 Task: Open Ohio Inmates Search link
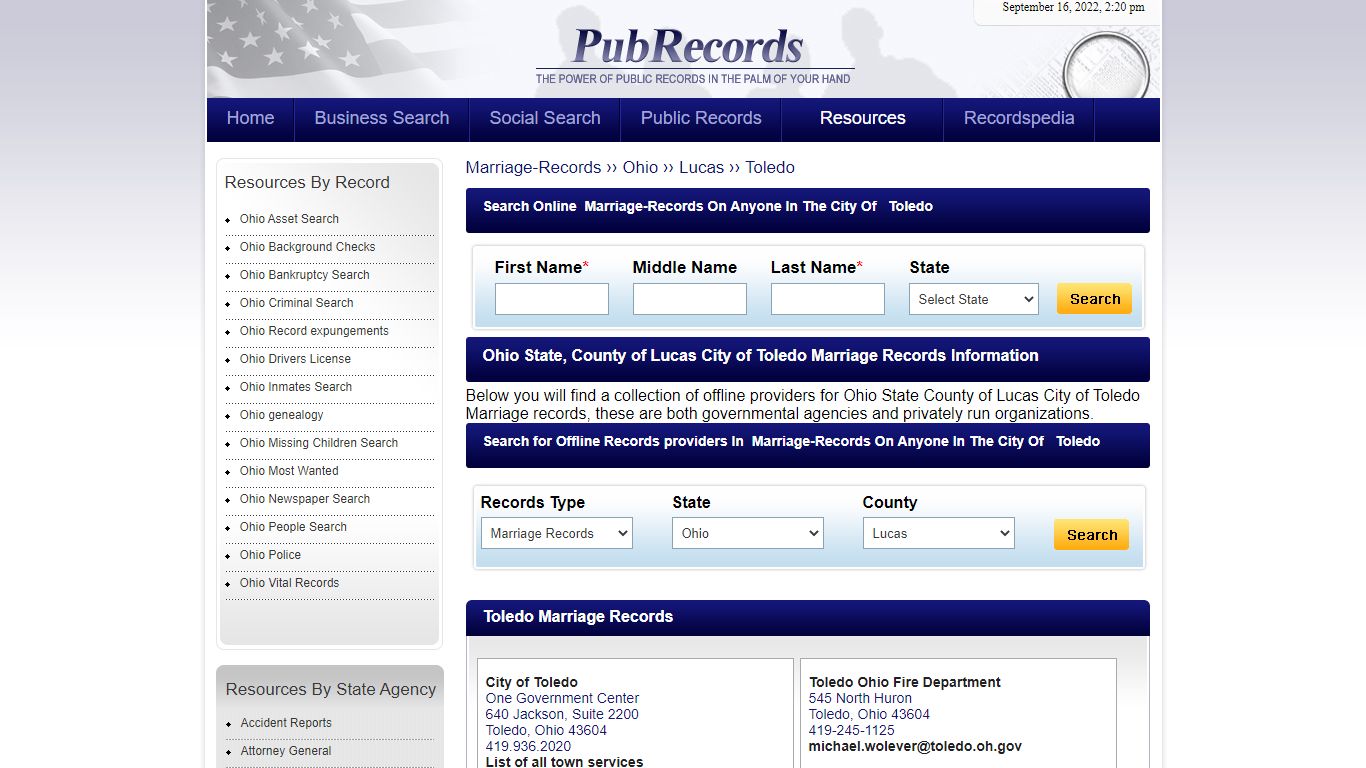pos(296,387)
